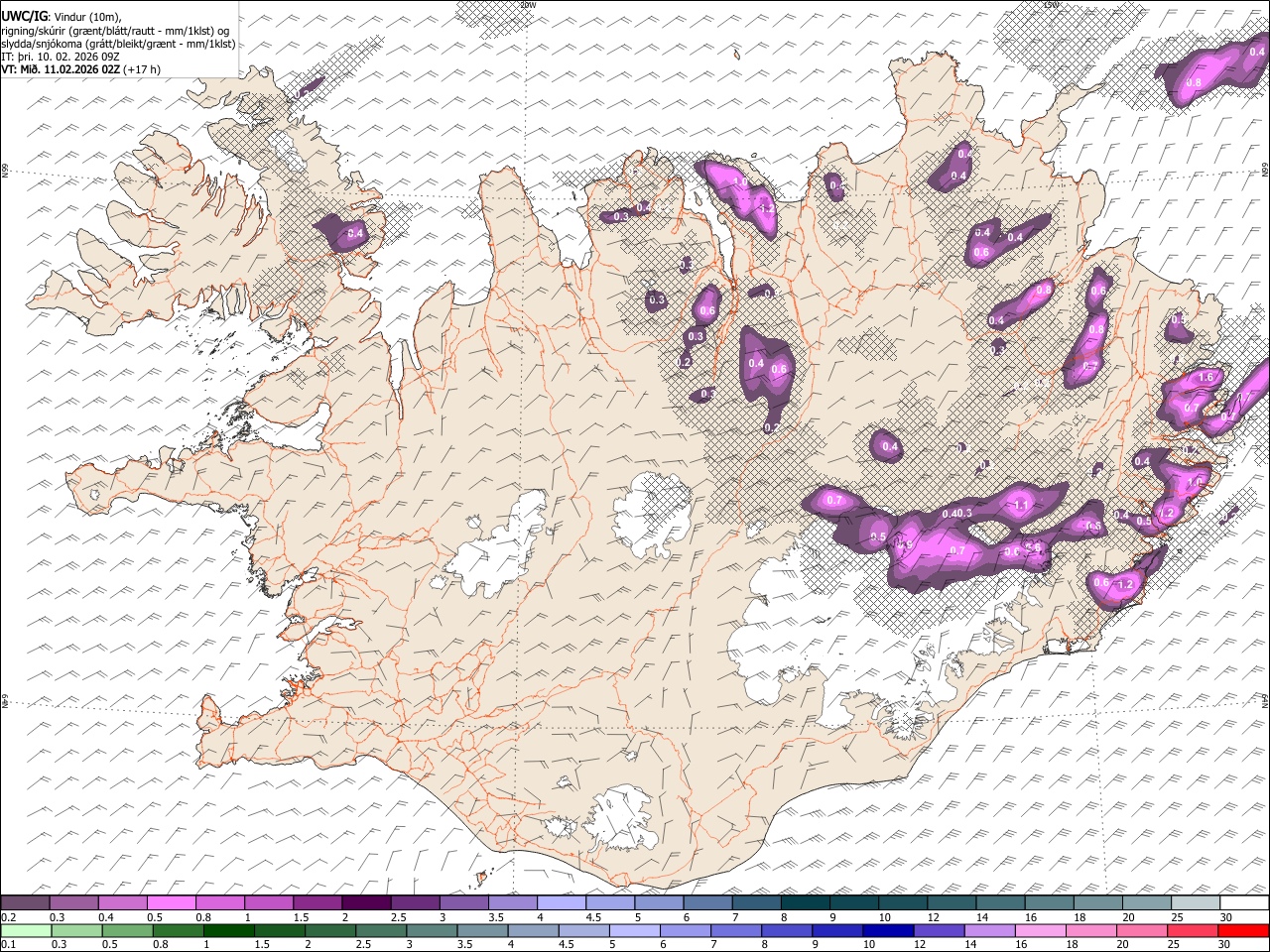Click the '14' value label in upper legend
1270x952 pixels.
[982, 916]
